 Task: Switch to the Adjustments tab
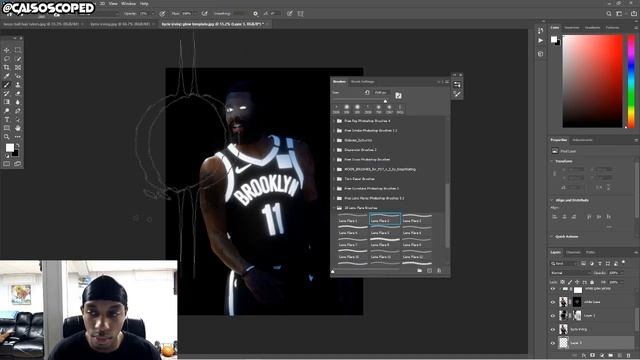(x=582, y=140)
